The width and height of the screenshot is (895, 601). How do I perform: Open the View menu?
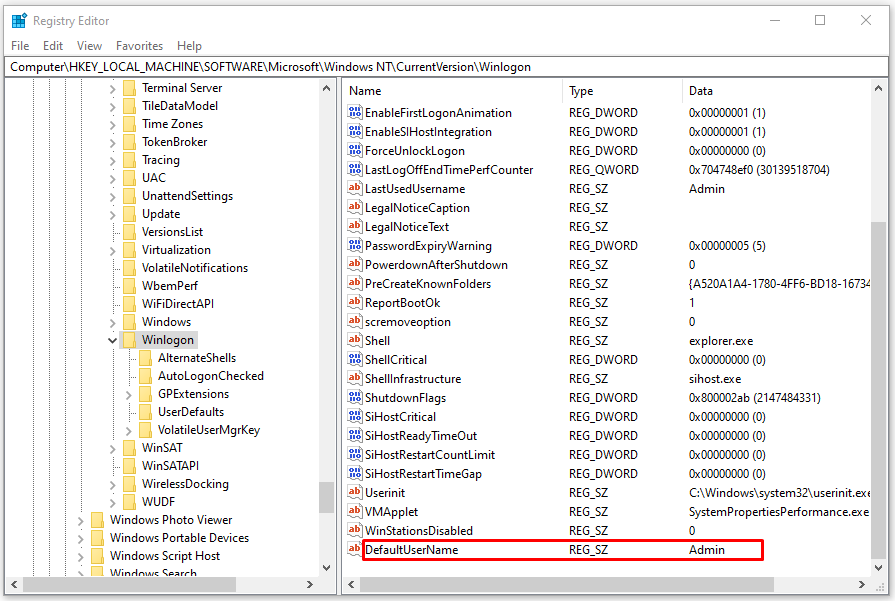(89, 46)
